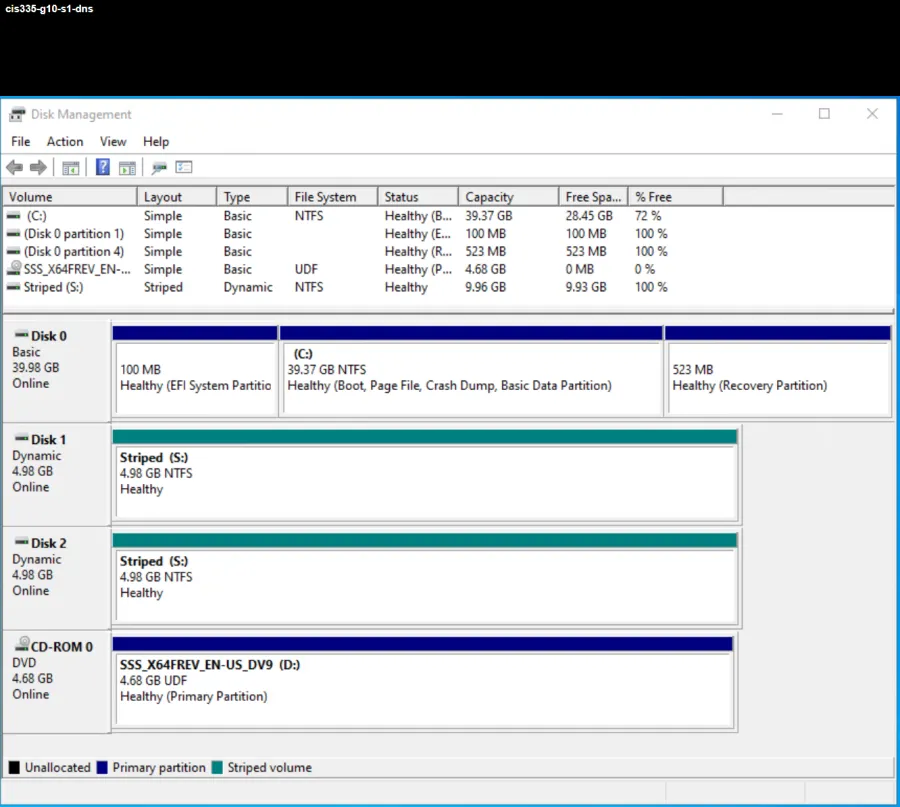Click the teal Striped volume legend swatch
Viewport: 900px width, 807px height.
(217, 767)
